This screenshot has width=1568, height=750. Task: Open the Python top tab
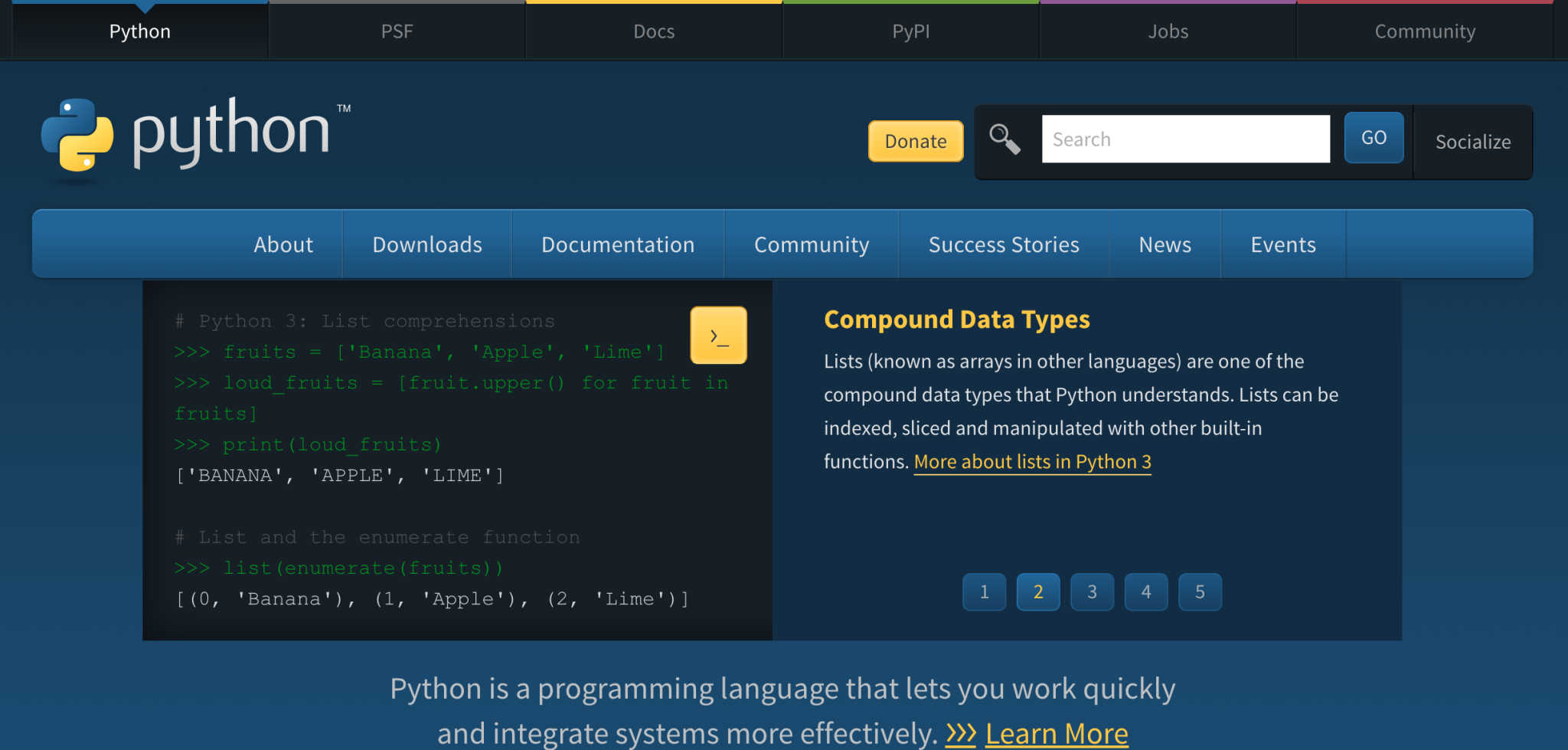click(140, 31)
